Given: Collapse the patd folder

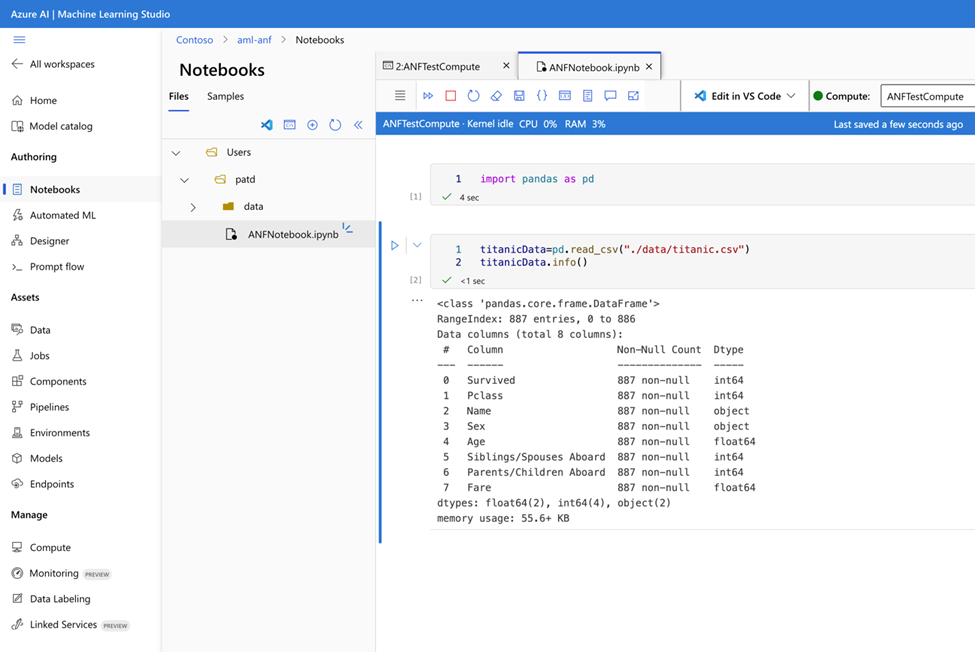Looking at the screenshot, I should (184, 180).
